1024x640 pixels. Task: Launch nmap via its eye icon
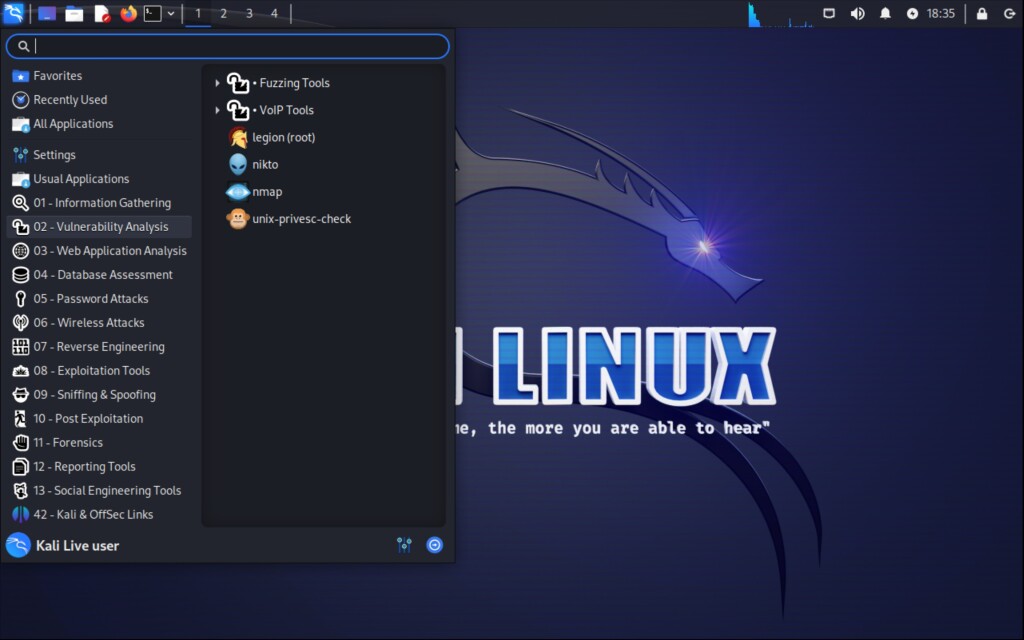coord(238,192)
